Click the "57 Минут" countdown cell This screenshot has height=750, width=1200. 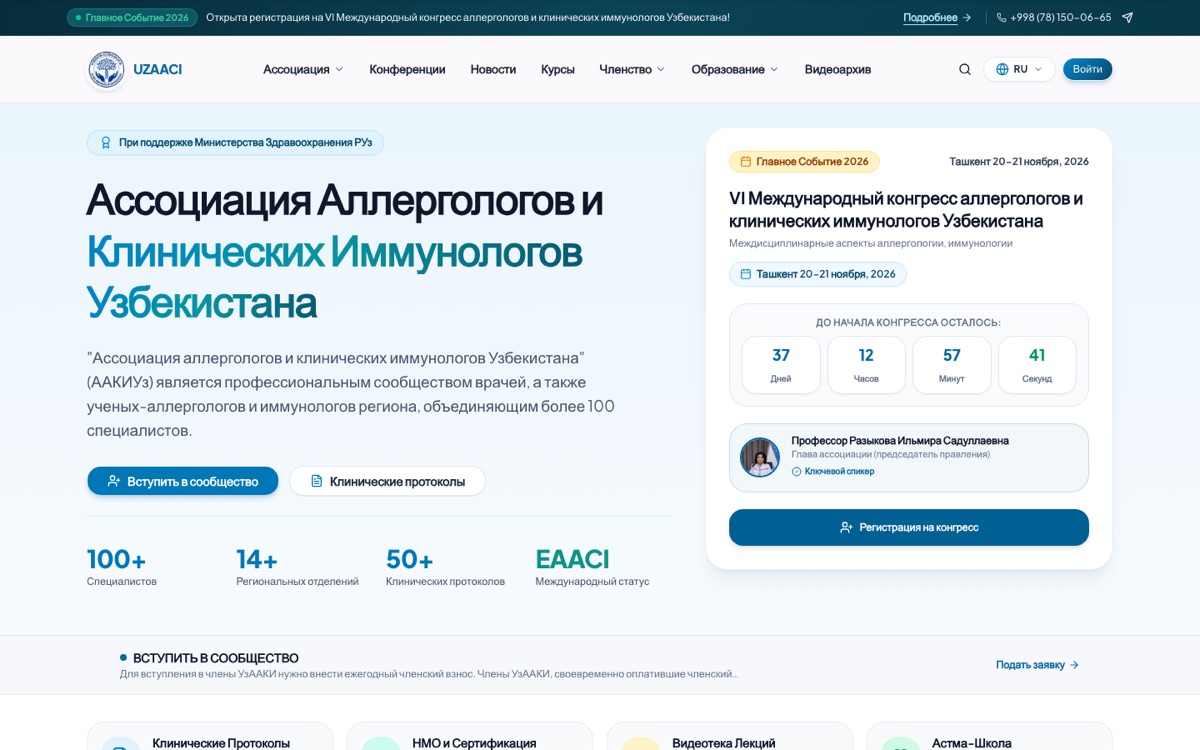click(x=952, y=365)
